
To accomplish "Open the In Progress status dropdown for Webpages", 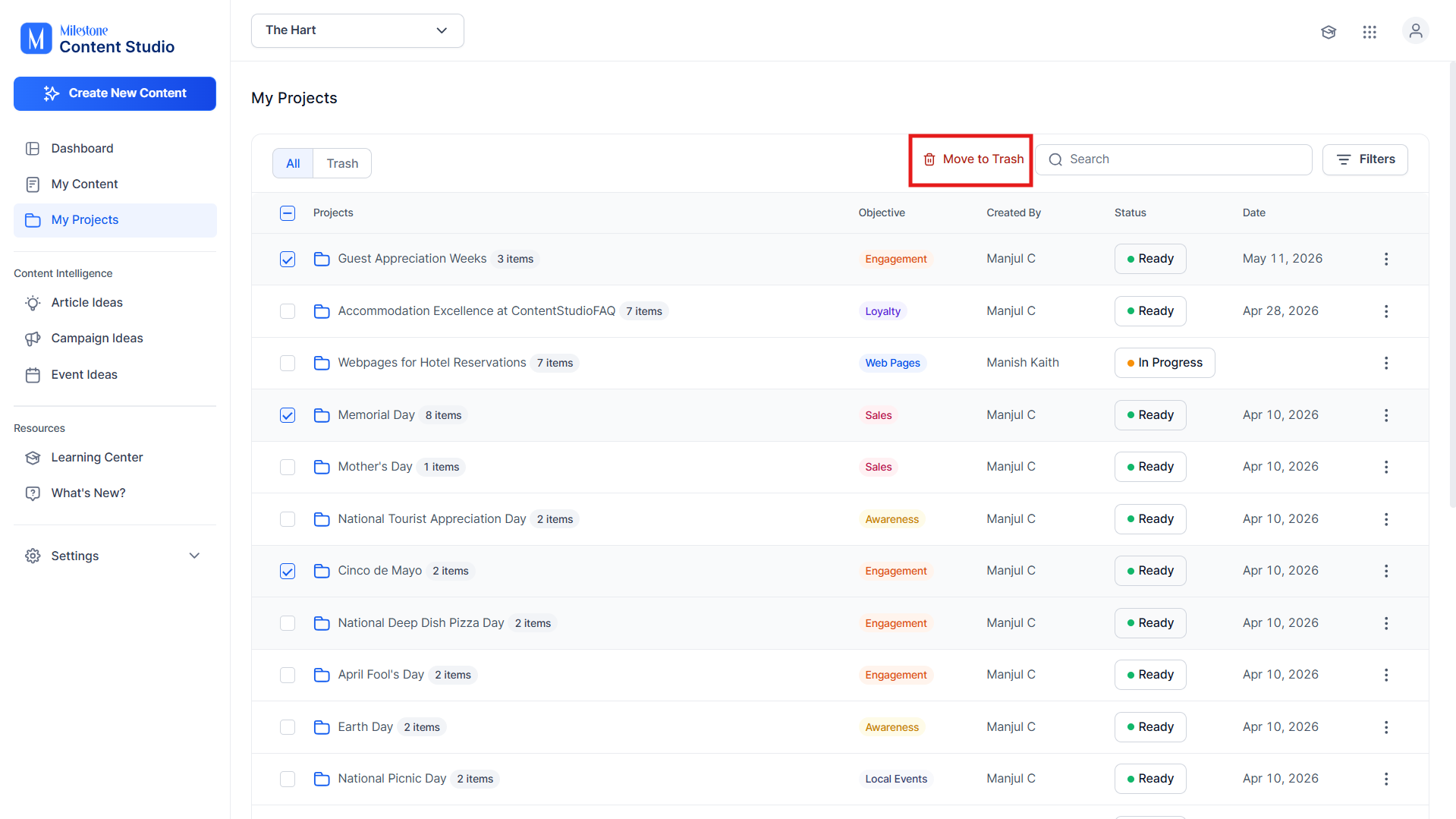I will [1165, 363].
